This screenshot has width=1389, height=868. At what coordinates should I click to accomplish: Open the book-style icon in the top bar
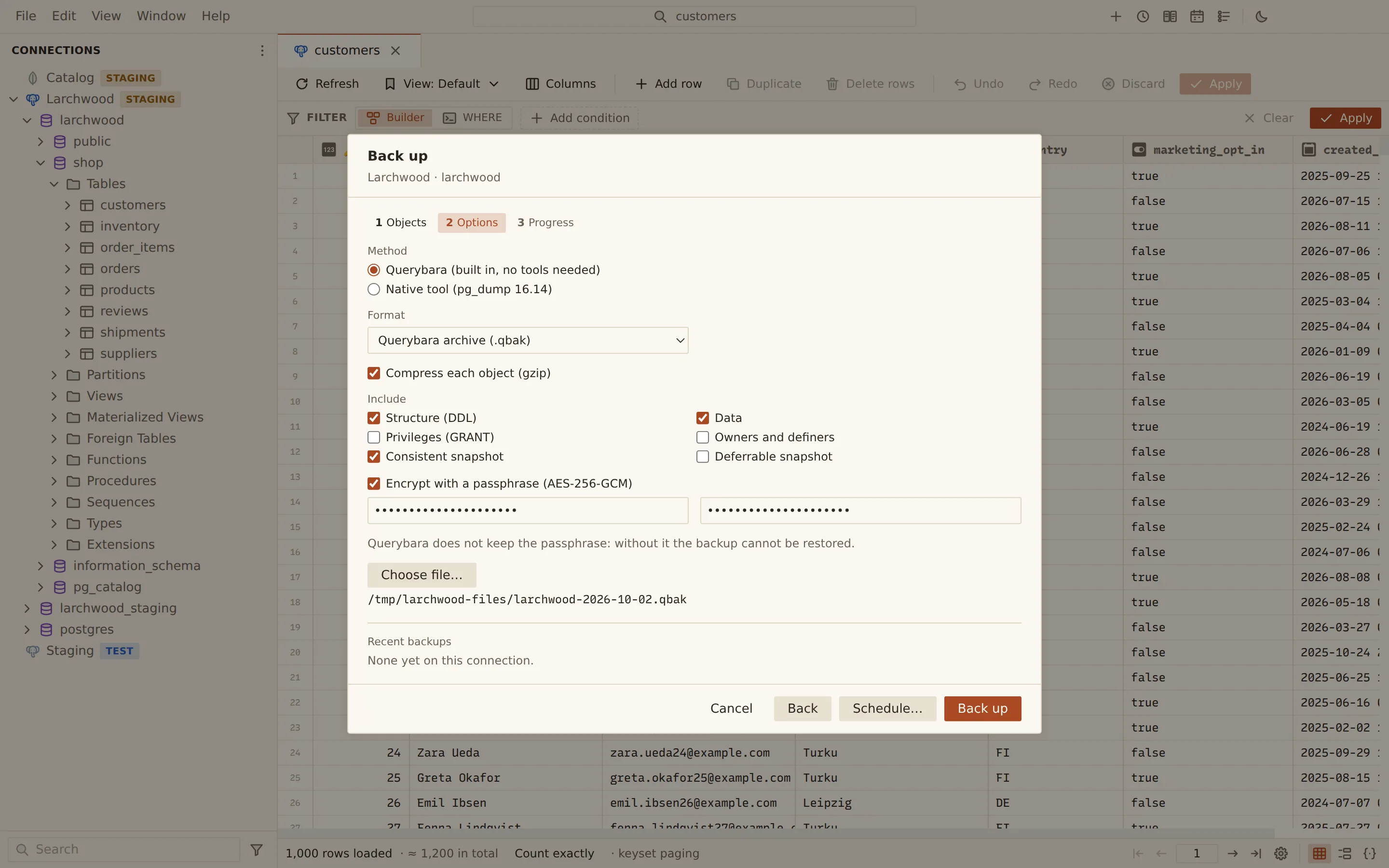pyautogui.click(x=1170, y=17)
